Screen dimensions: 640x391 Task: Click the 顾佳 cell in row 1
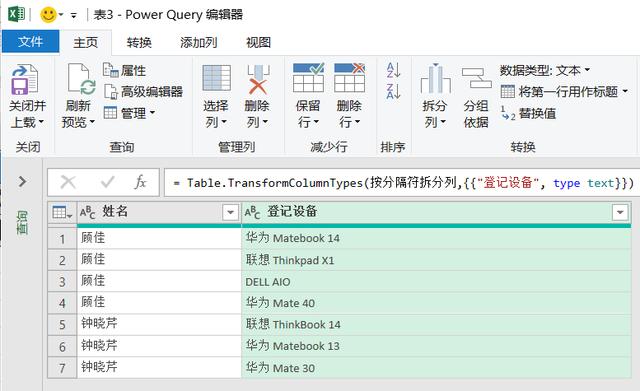[x=159, y=238]
